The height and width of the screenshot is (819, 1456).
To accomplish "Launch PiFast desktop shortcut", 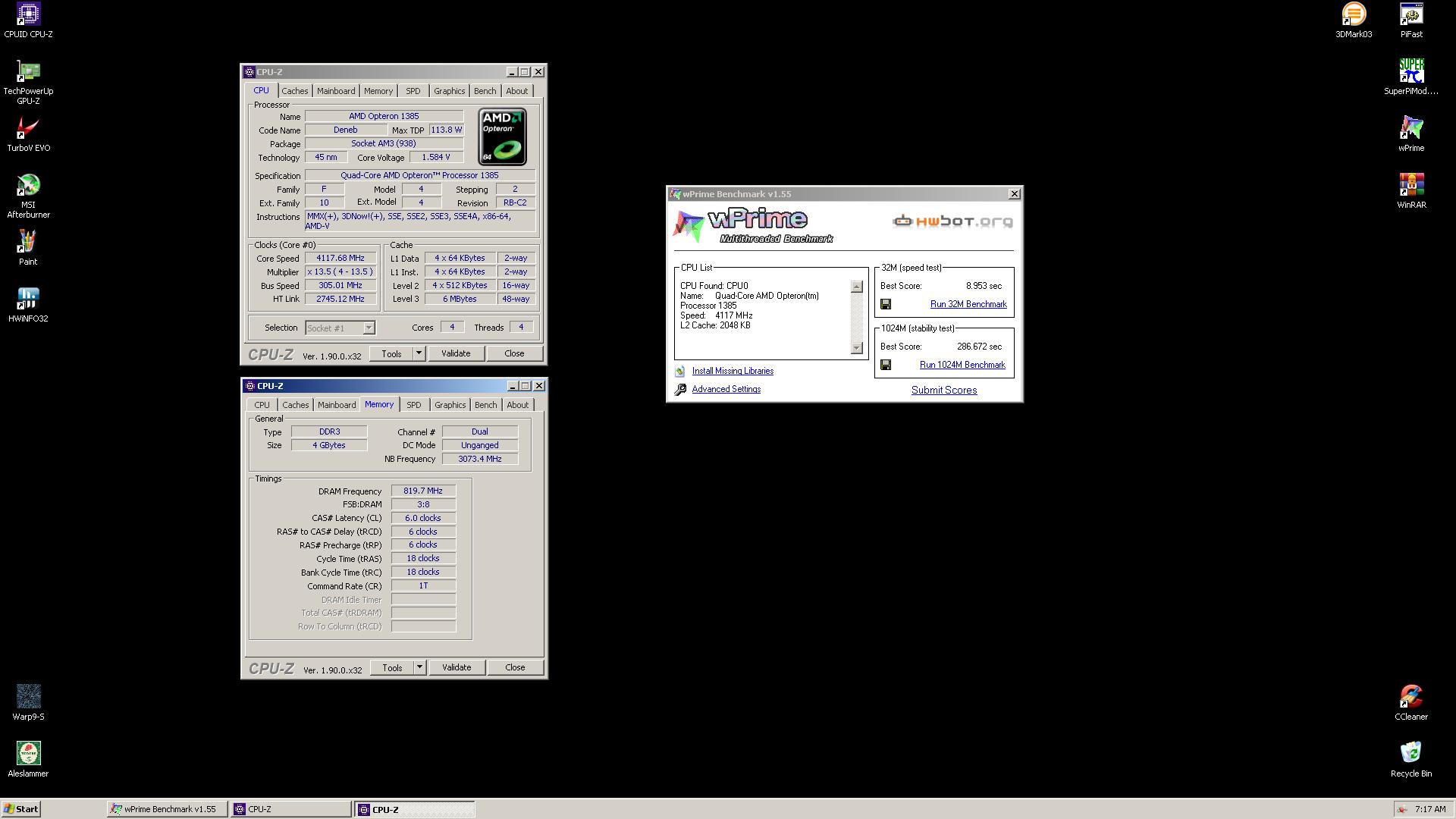I will coord(1411,20).
